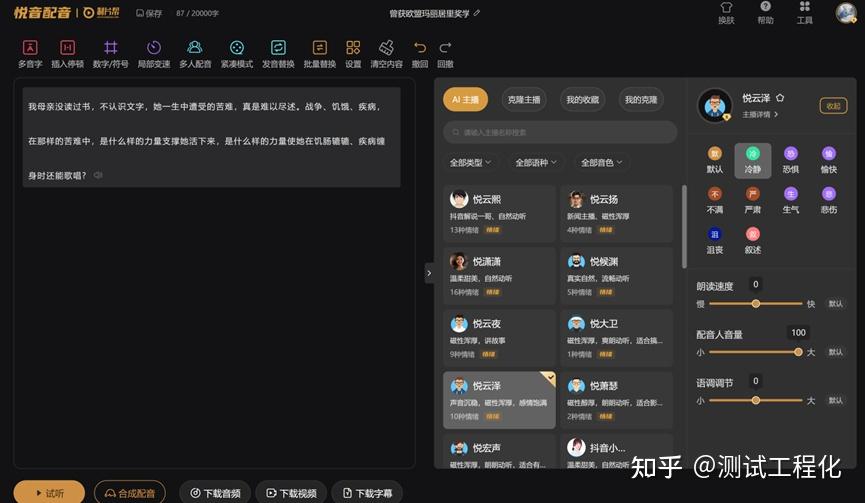This screenshot has width=865, height=503.
Task: Select the 悦云夜 voice card
Action: (499, 338)
